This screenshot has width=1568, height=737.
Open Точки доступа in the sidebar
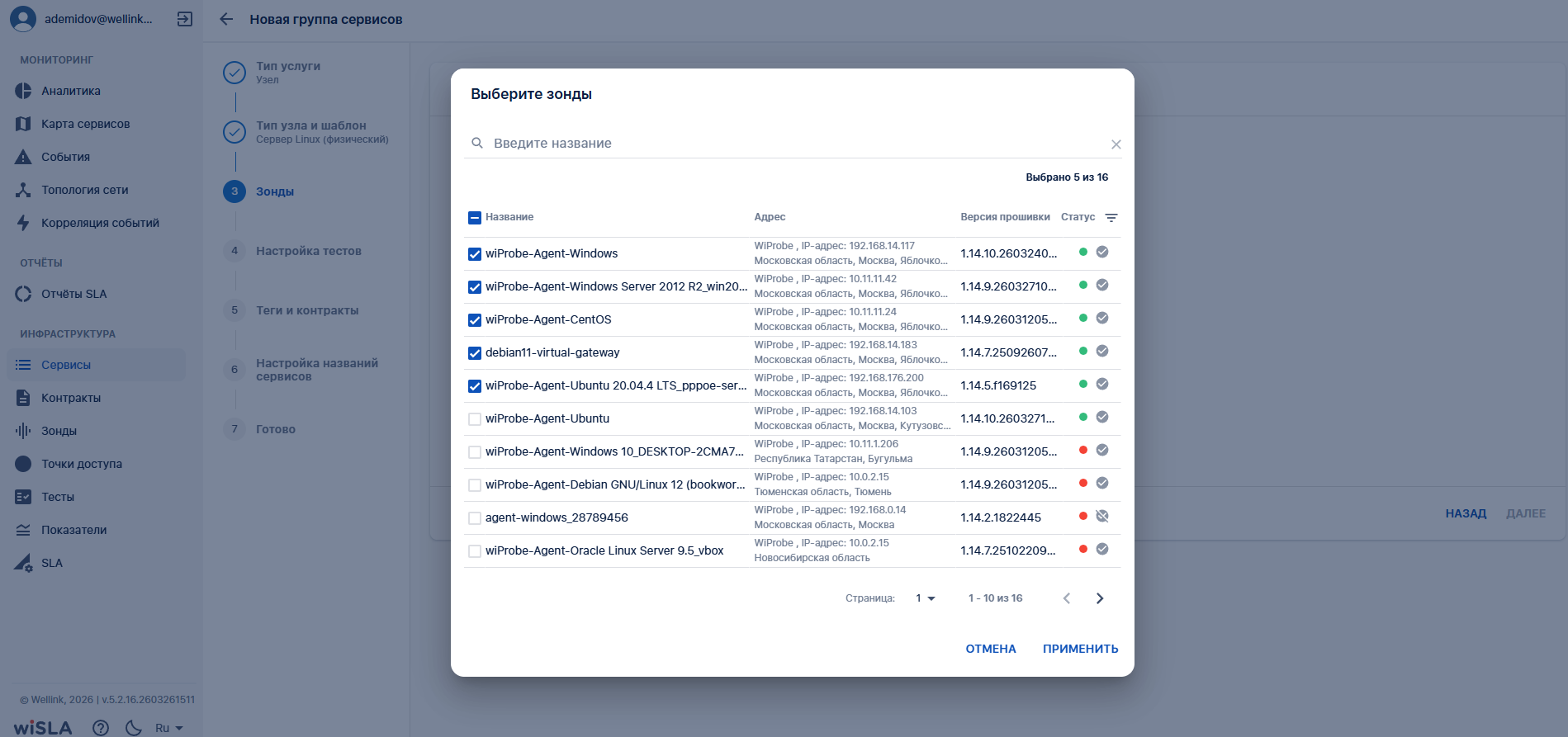click(82, 464)
